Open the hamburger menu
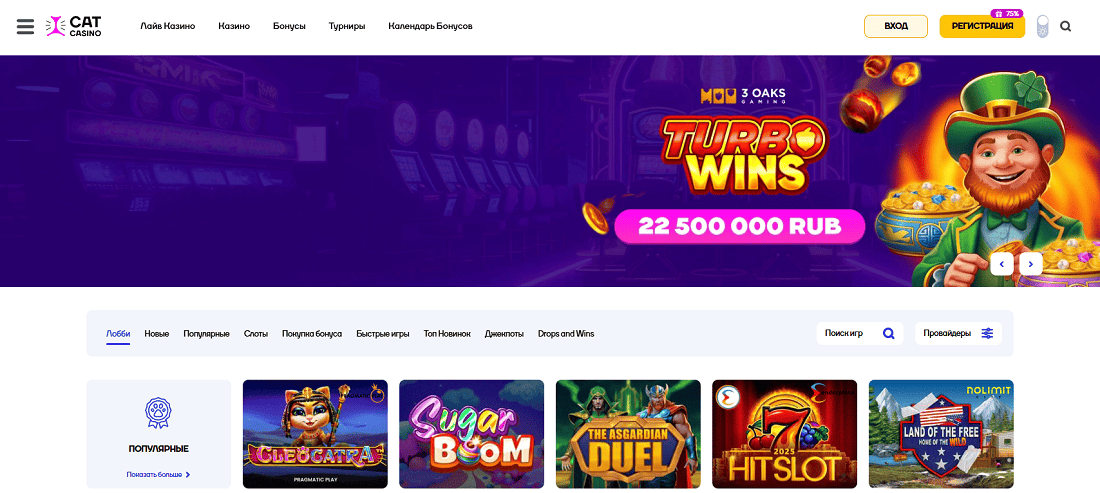This screenshot has width=1100, height=493. [x=25, y=26]
